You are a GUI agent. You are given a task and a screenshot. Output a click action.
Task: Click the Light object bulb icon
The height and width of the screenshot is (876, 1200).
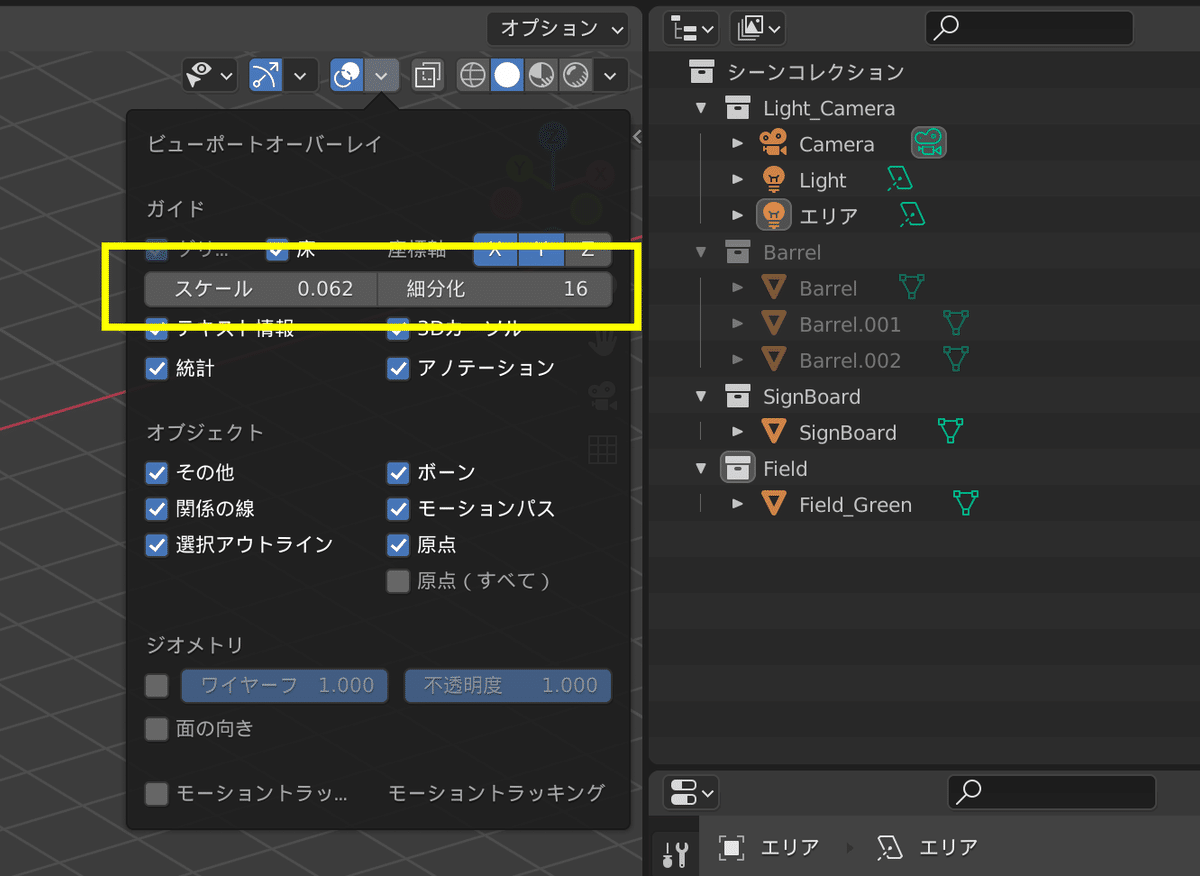click(773, 180)
